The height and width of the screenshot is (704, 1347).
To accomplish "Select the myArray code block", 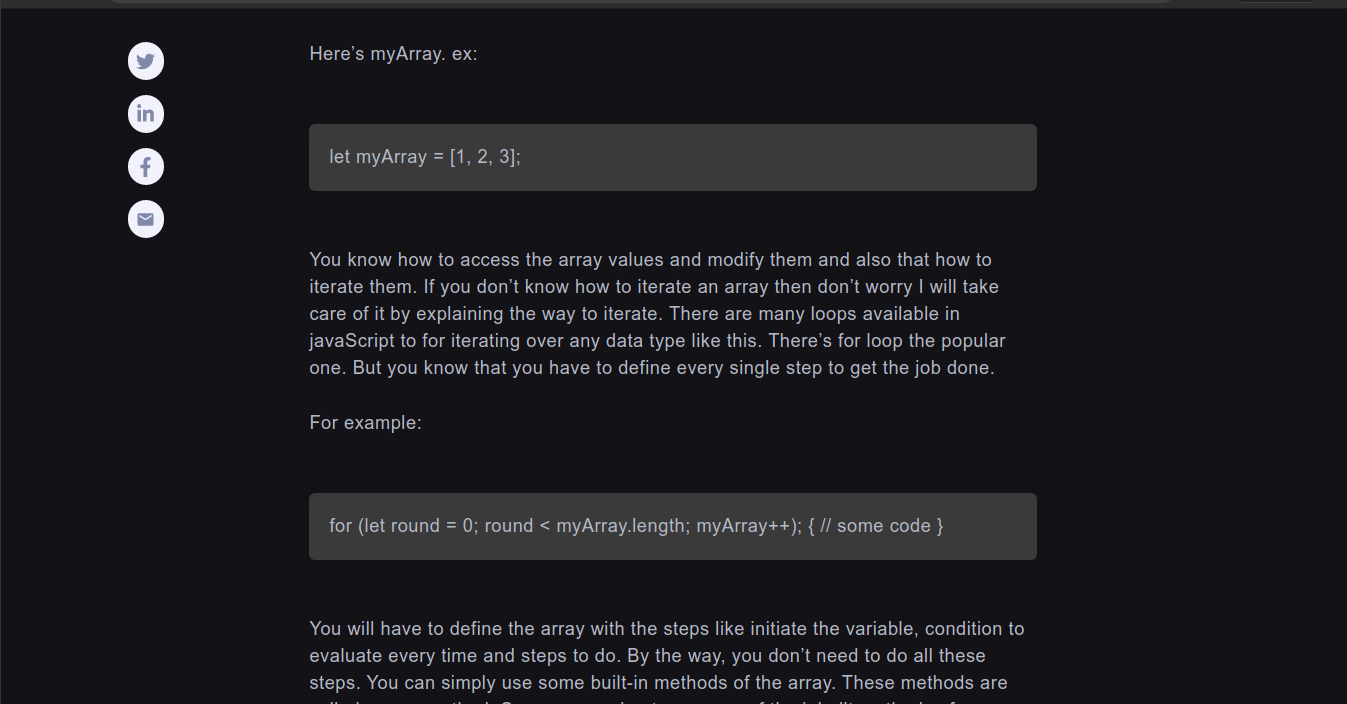I will click(672, 157).
